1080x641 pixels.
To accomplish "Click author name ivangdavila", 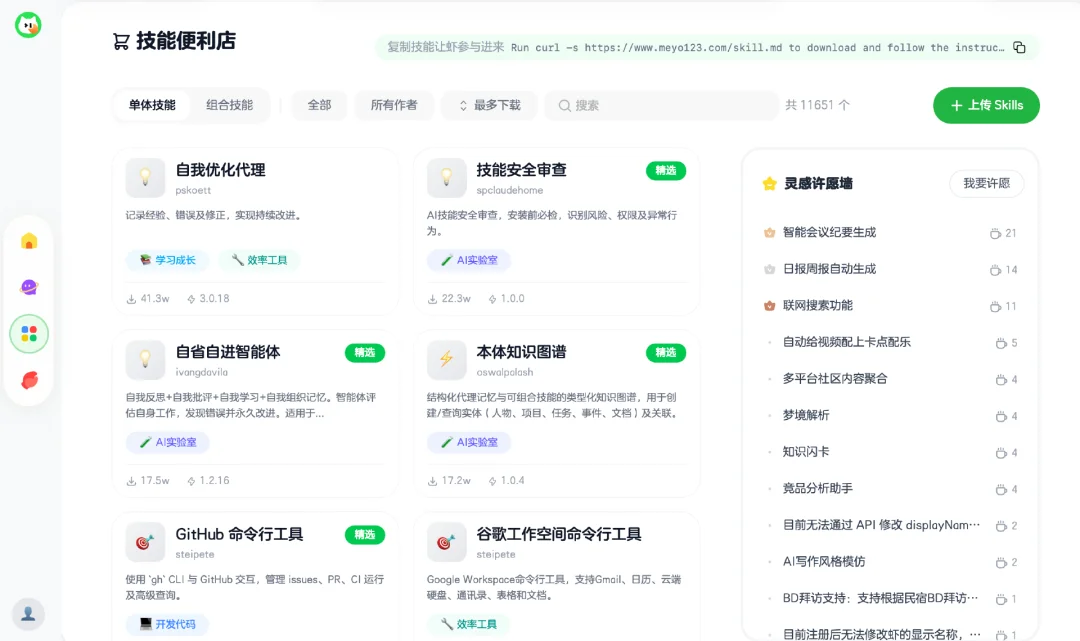I will [x=201, y=372].
